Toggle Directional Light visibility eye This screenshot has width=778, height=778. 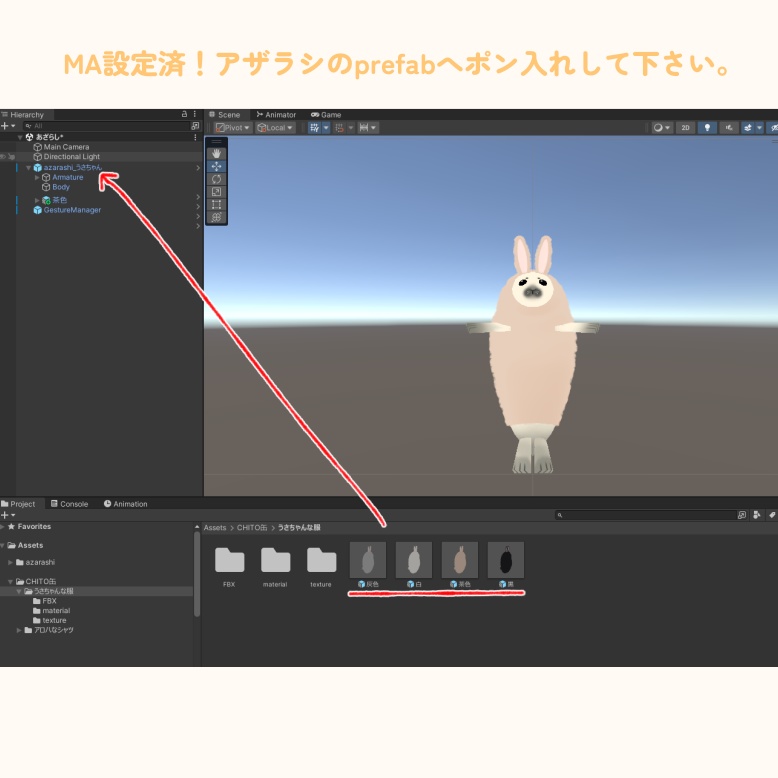[3, 157]
